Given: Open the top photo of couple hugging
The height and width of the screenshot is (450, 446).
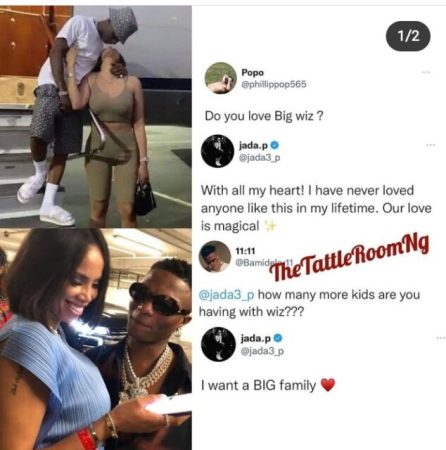Looking at the screenshot, I should point(96,117).
